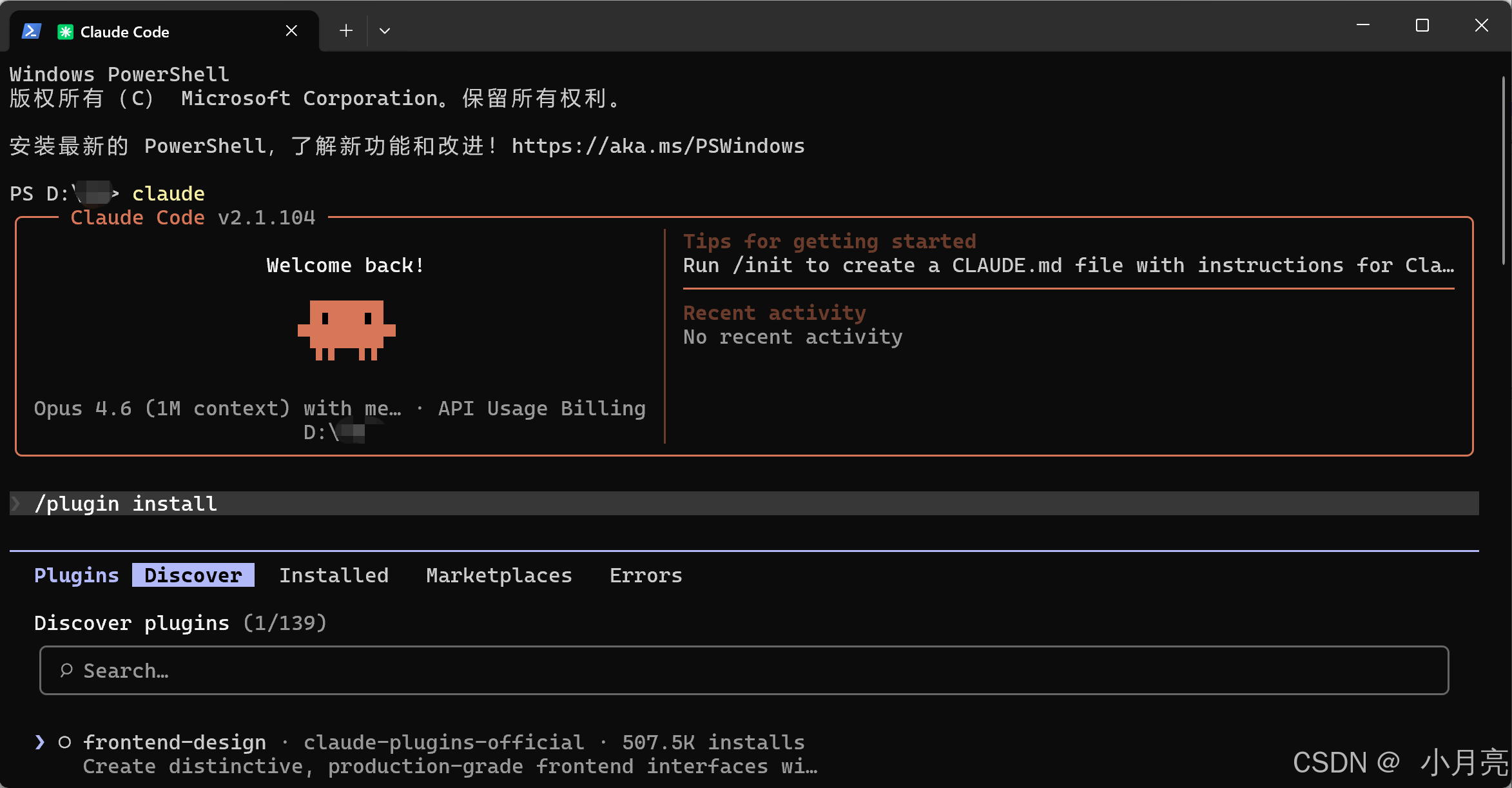Click the Claude pixel mascot image
The height and width of the screenshot is (788, 1512).
(x=347, y=330)
